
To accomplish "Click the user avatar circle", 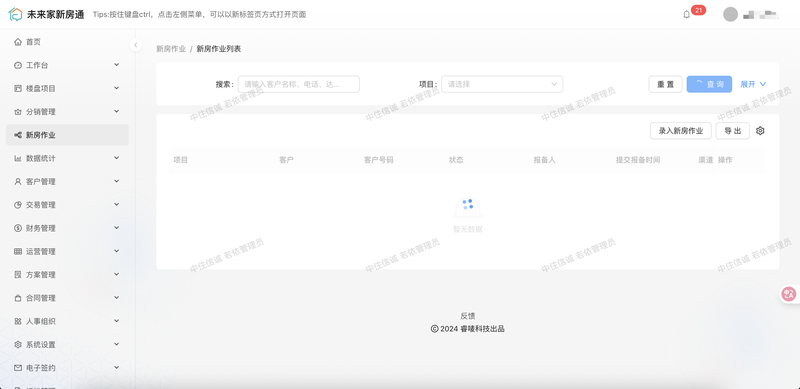I will [x=730, y=14].
